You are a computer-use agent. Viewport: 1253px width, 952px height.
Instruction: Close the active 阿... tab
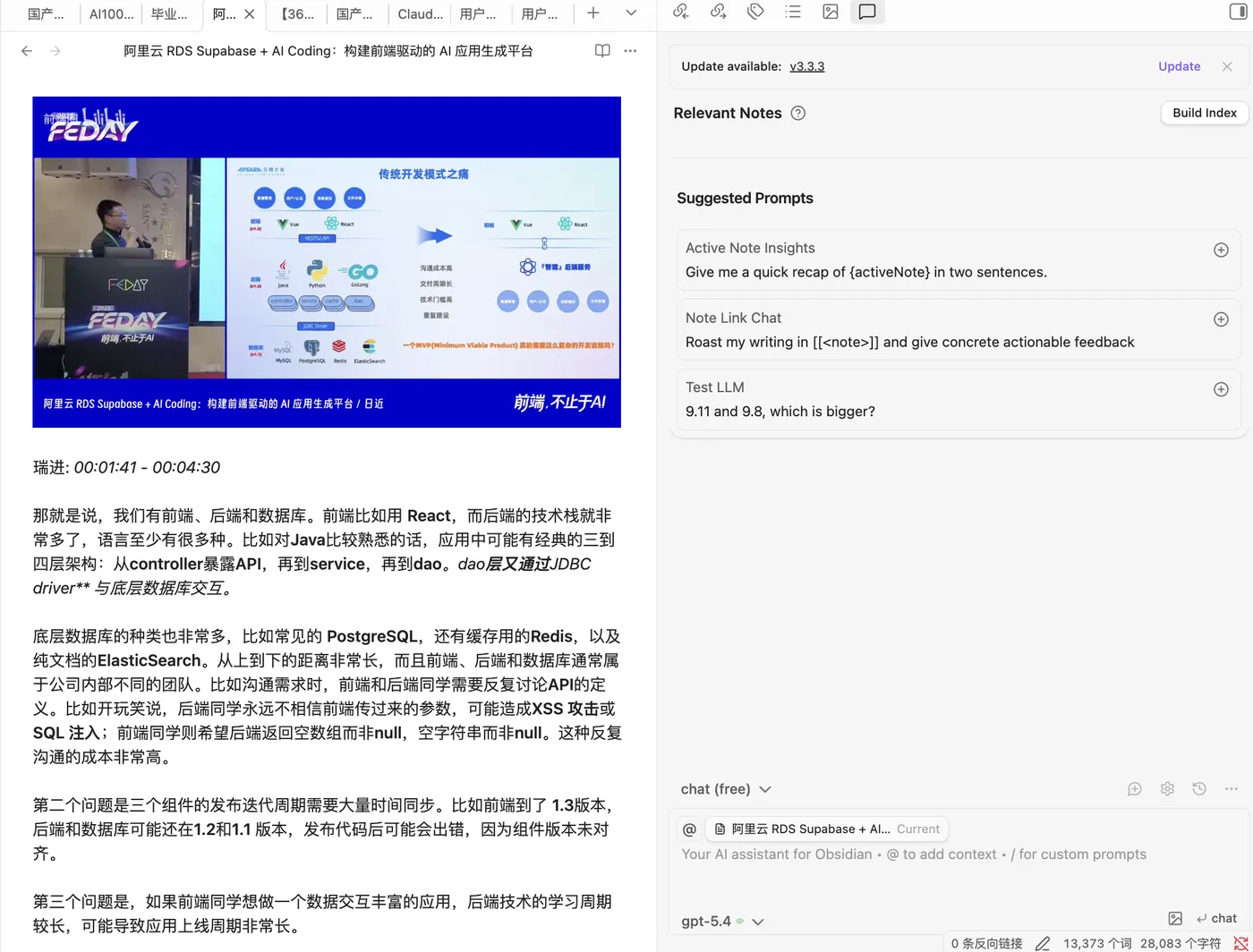[250, 13]
